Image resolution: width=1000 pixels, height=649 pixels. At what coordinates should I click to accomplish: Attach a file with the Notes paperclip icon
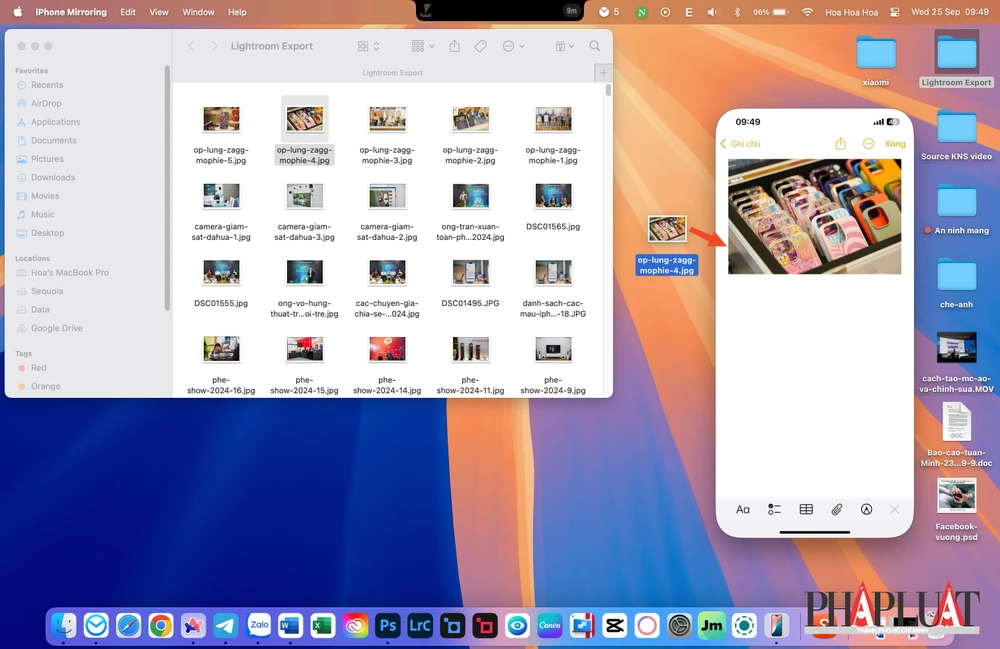coord(837,509)
